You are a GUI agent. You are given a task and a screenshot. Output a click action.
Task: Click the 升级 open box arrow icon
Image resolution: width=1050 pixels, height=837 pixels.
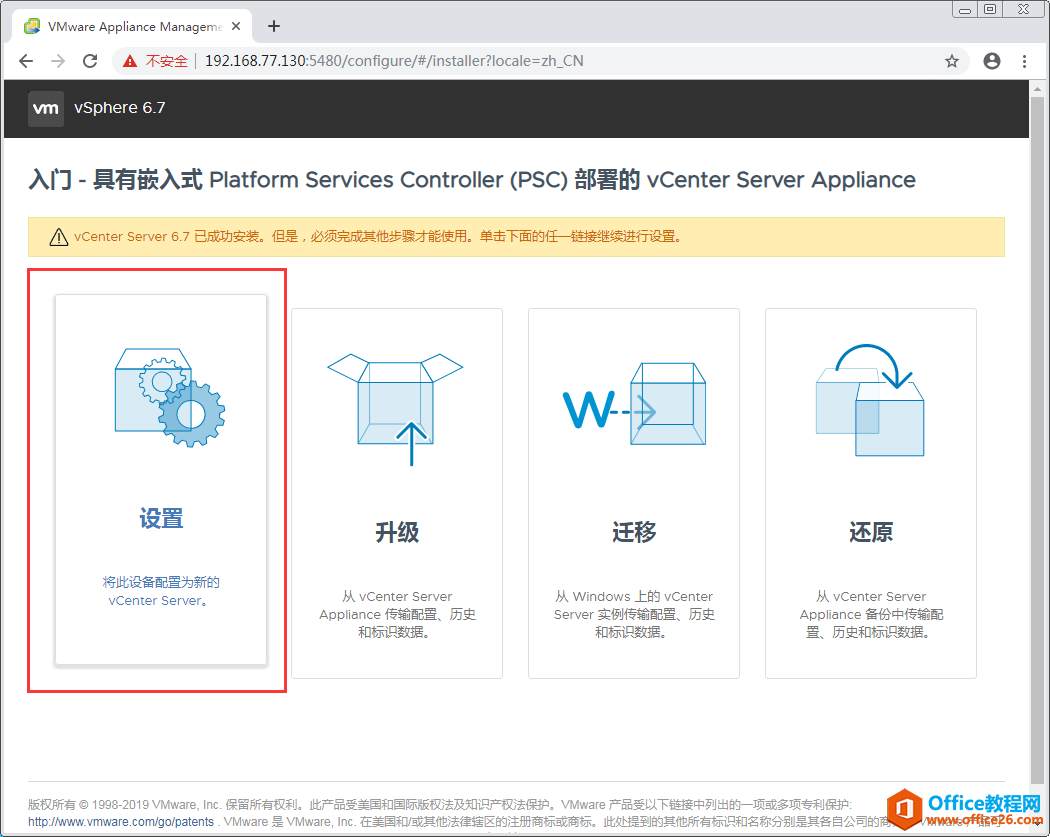pos(395,409)
